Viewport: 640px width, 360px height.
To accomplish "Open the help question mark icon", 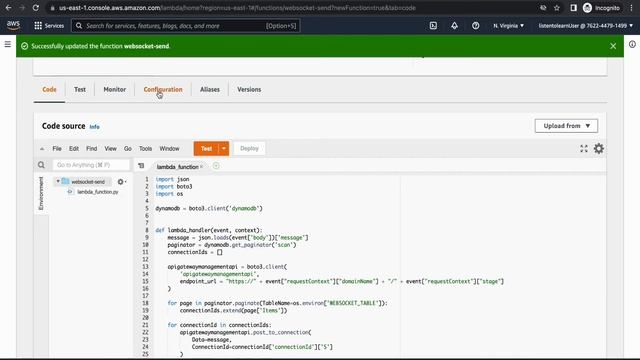I will point(476,26).
